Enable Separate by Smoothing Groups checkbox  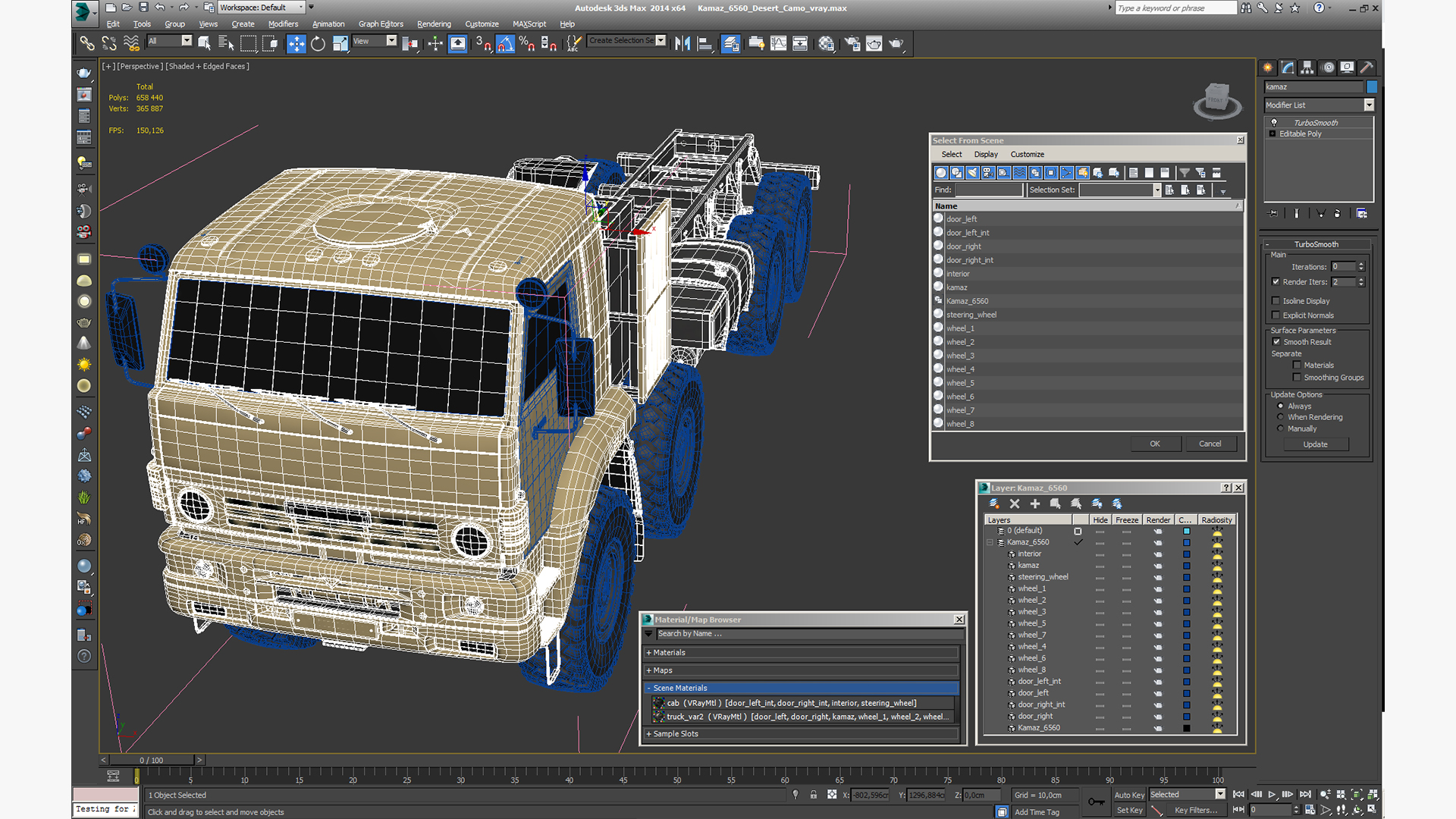pos(1297,378)
